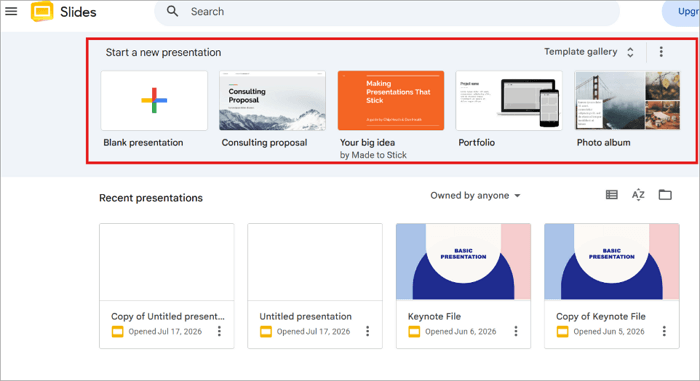Open the main hamburger menu
The image size is (700, 381).
(x=11, y=11)
